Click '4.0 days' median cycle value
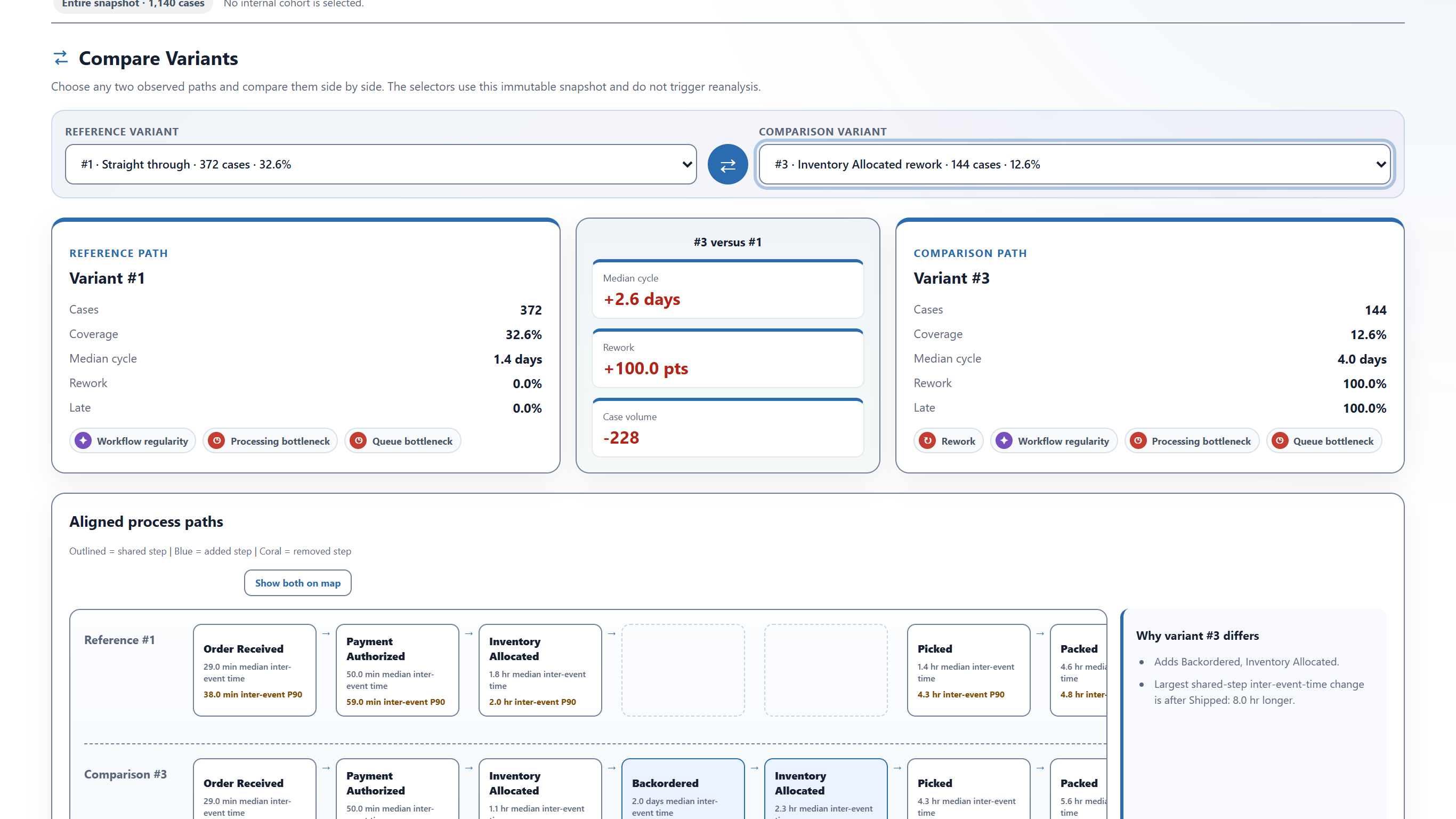 1362,359
